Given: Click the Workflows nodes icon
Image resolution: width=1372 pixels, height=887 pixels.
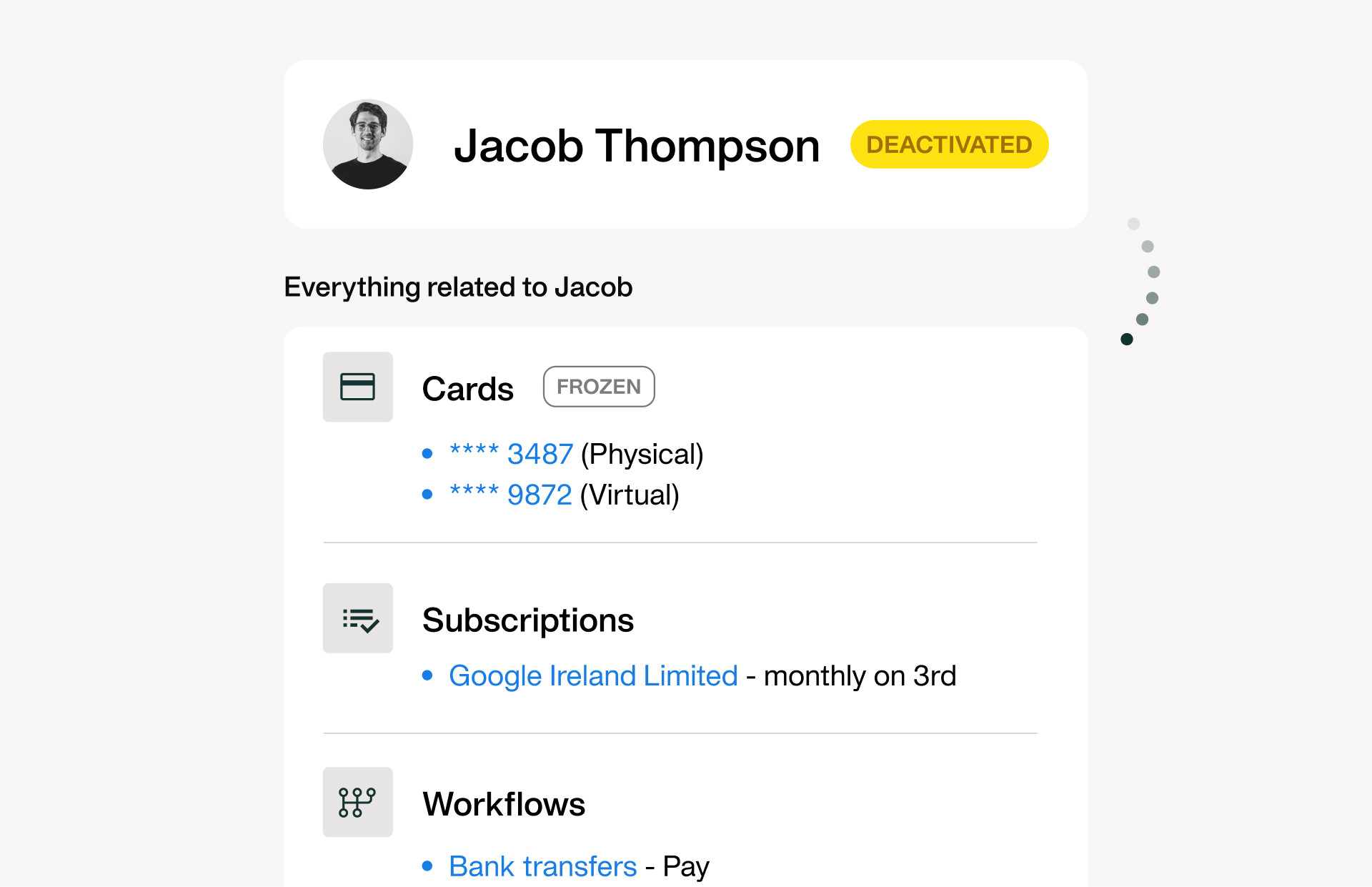Looking at the screenshot, I should tap(357, 802).
